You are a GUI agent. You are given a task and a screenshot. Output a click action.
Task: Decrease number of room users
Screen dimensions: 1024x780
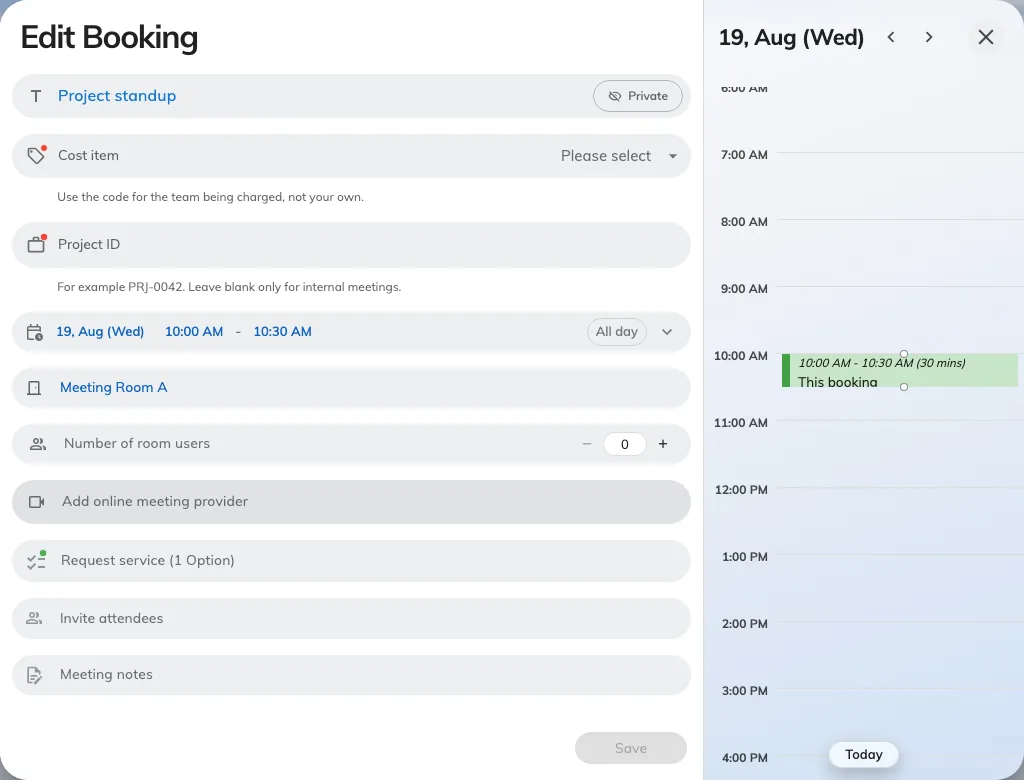[586, 444]
